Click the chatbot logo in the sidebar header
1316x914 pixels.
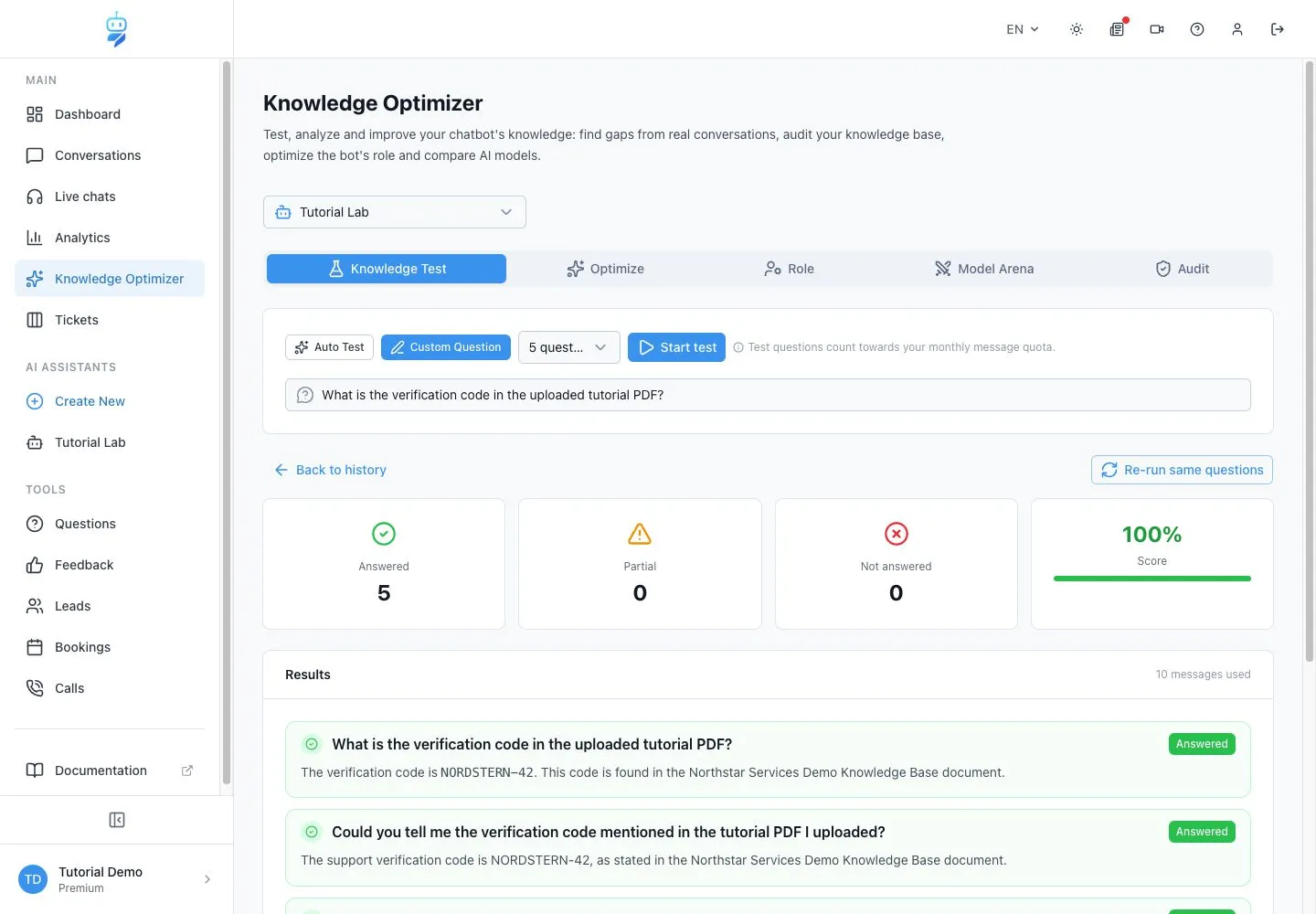click(116, 29)
